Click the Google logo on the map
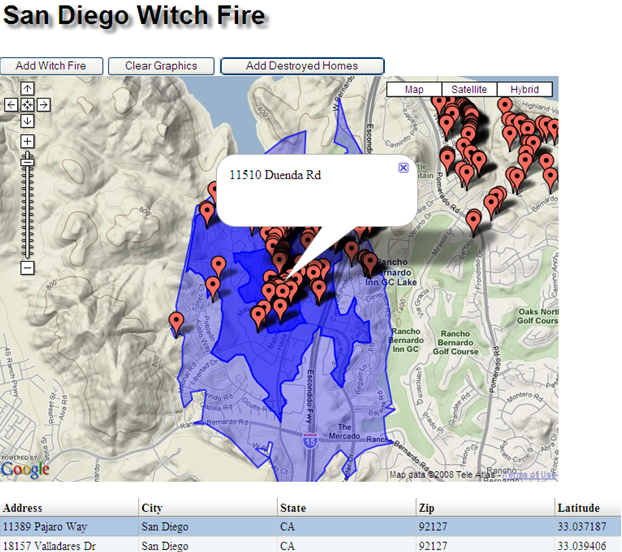Viewport: 622px width, 552px height. [25, 469]
